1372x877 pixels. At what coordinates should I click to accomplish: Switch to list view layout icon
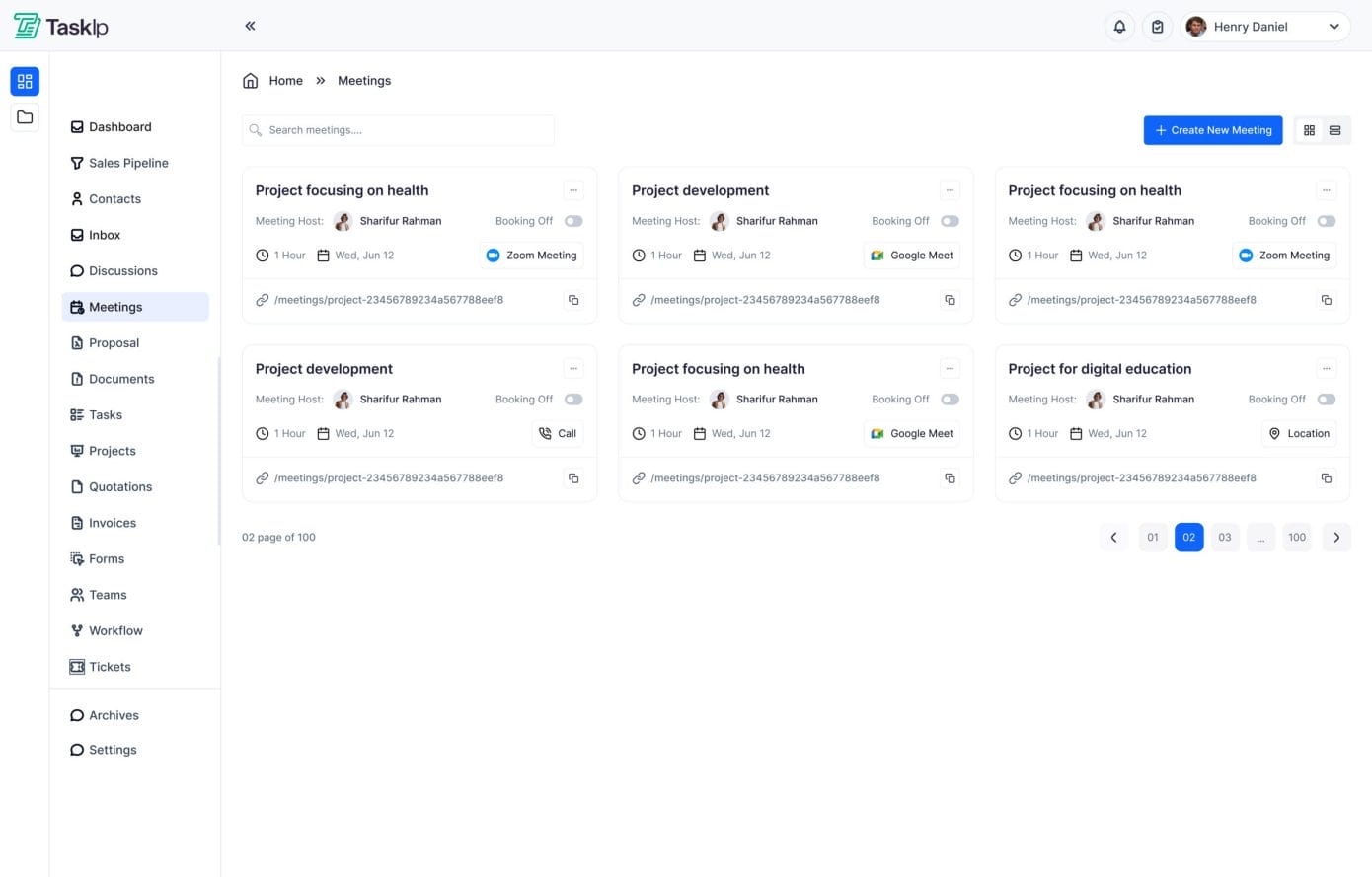point(1334,130)
